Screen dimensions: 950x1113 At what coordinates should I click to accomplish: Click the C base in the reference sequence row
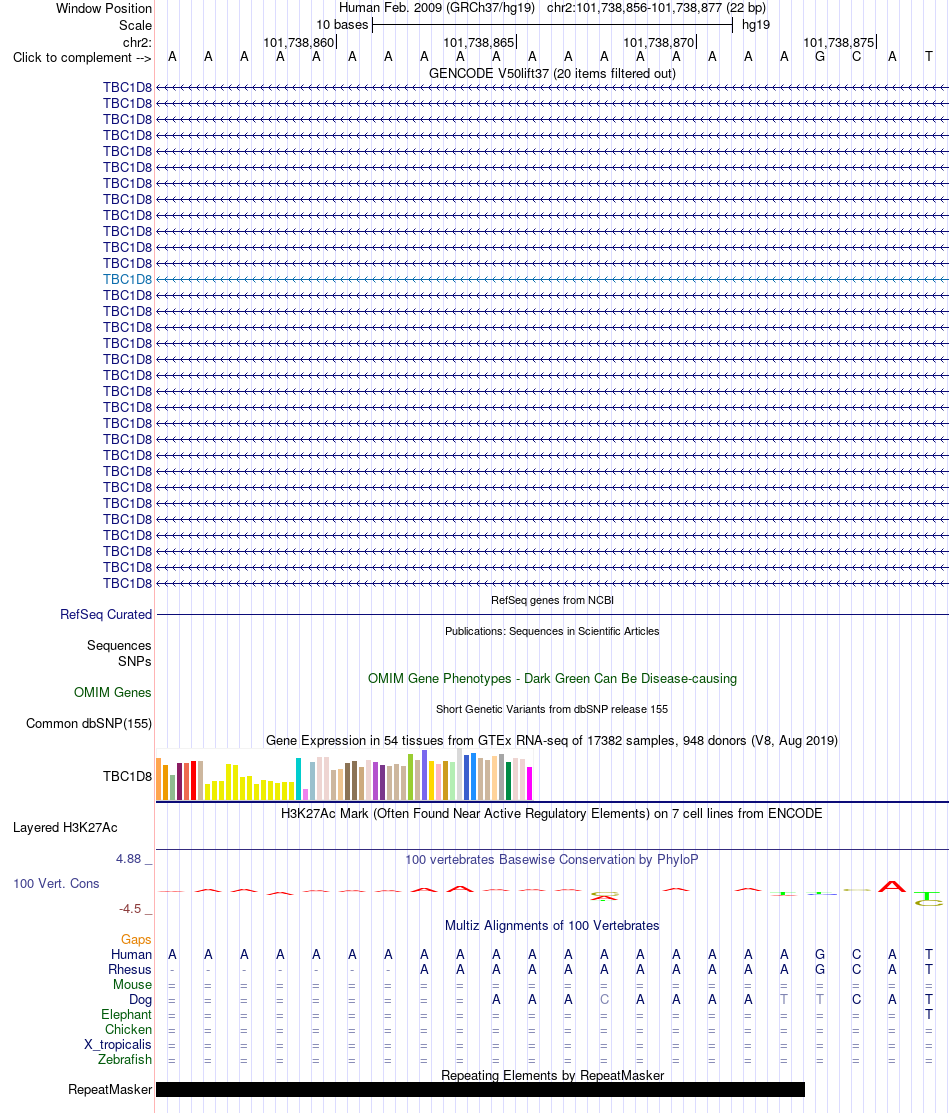tap(856, 57)
